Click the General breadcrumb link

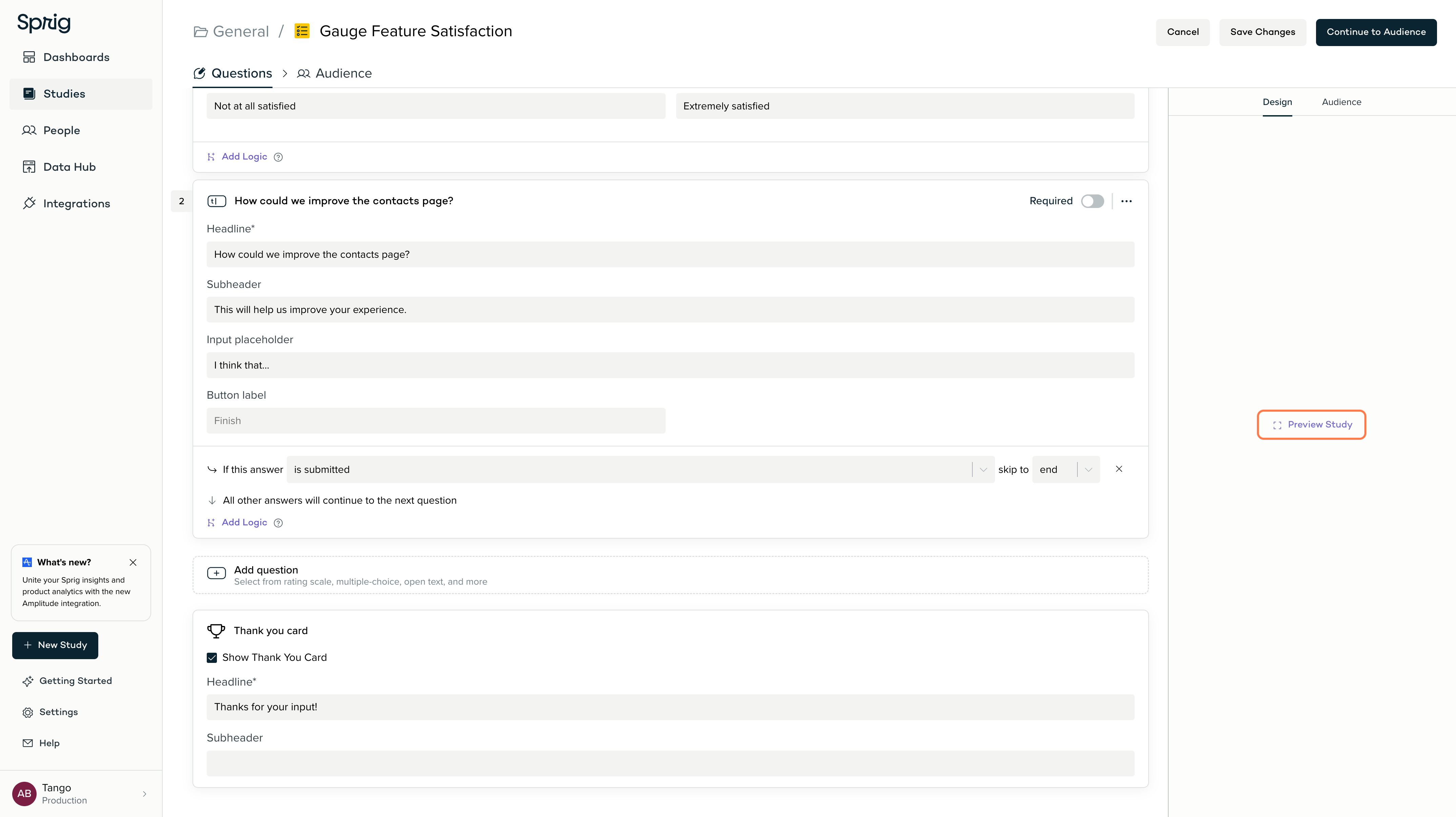pos(241,32)
